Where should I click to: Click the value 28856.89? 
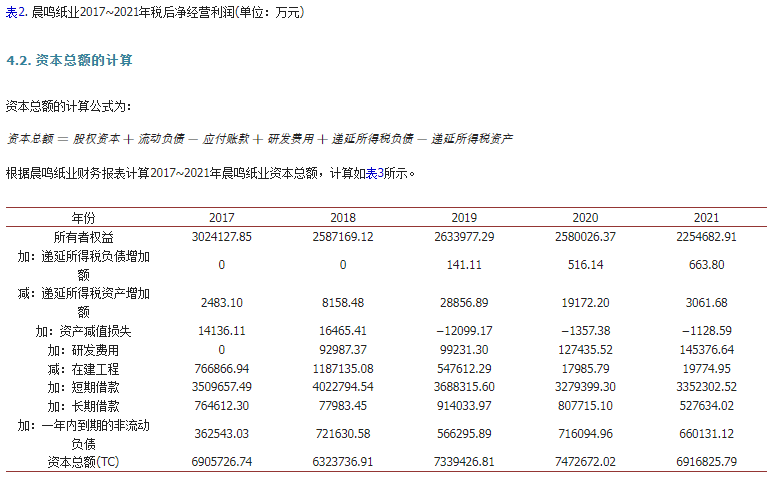coord(464,302)
